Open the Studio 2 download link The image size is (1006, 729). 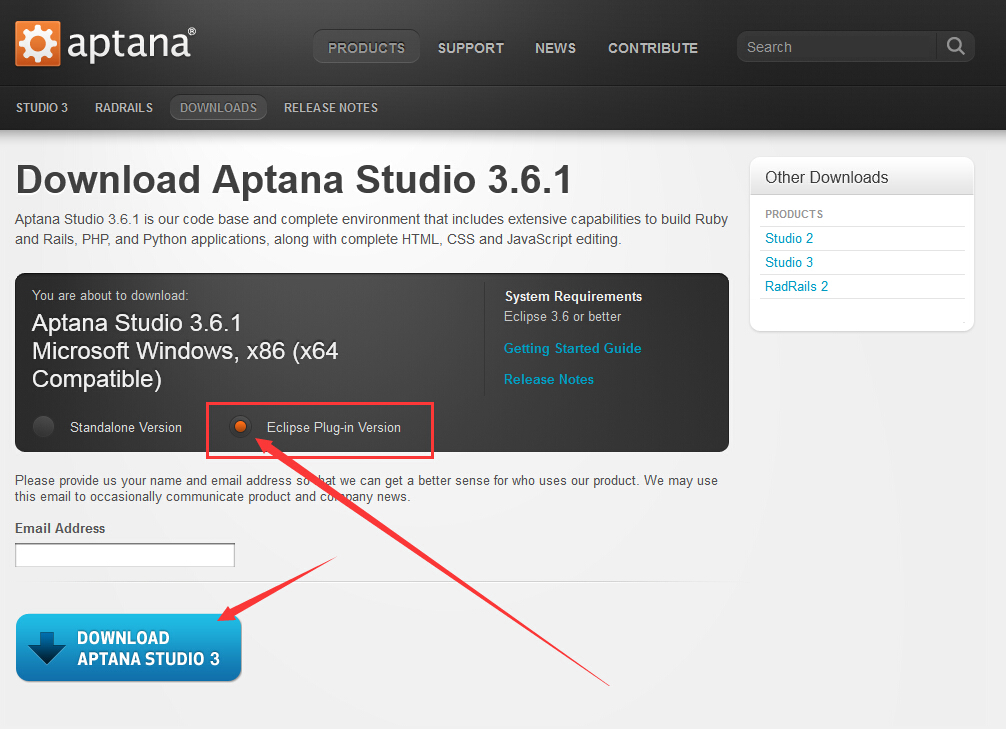coord(789,238)
